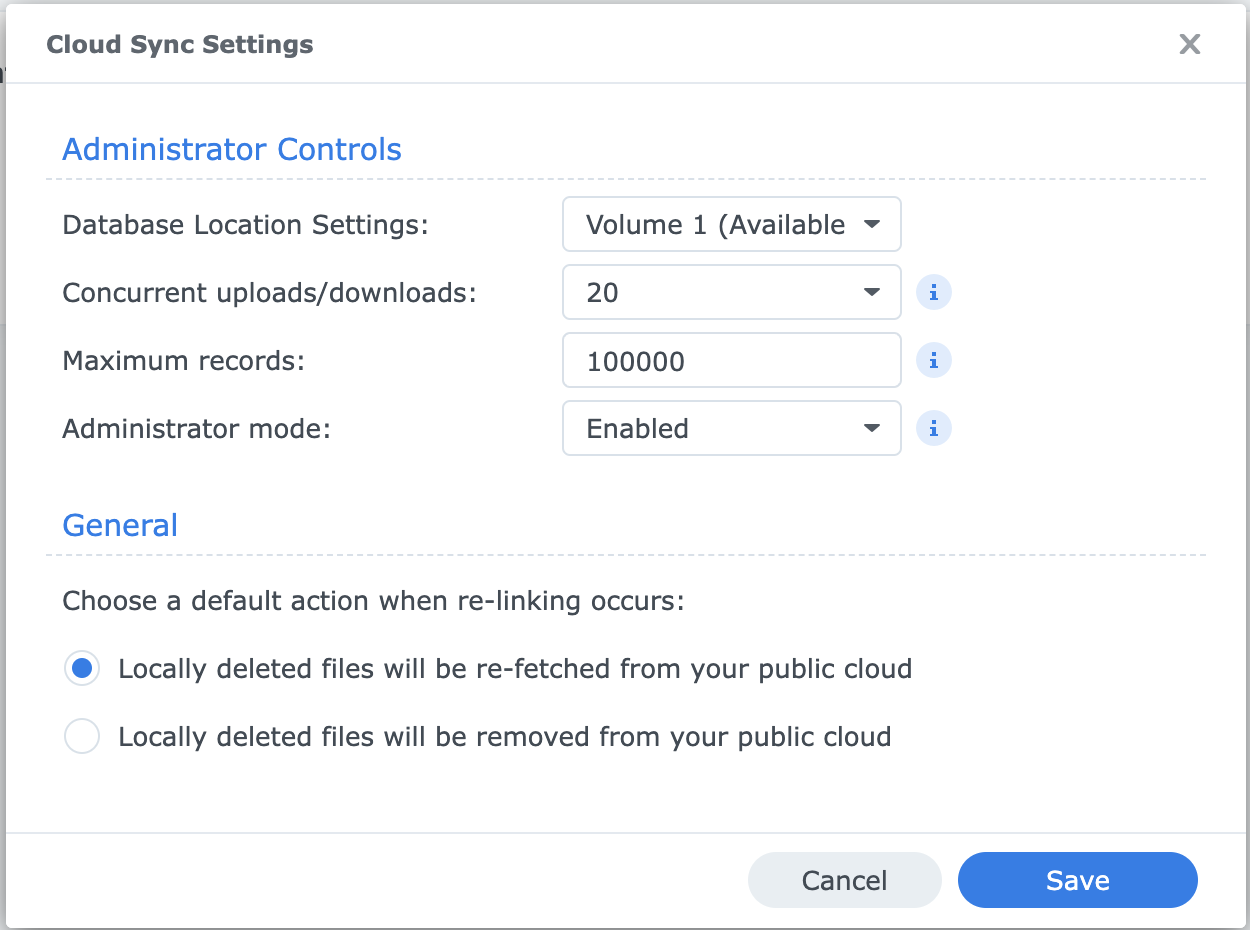1250x930 pixels.
Task: Click the "re-fetched from your public cloud" label text
Action: pos(515,669)
